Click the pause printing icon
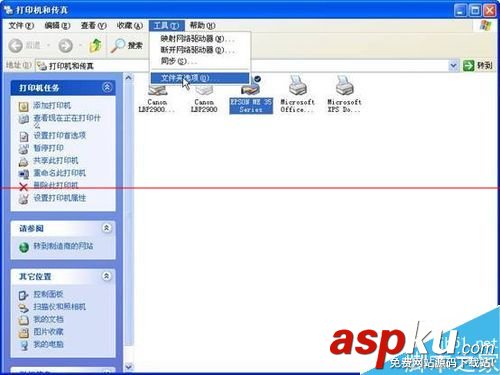Viewport: 500px width, 375px height. (24, 149)
